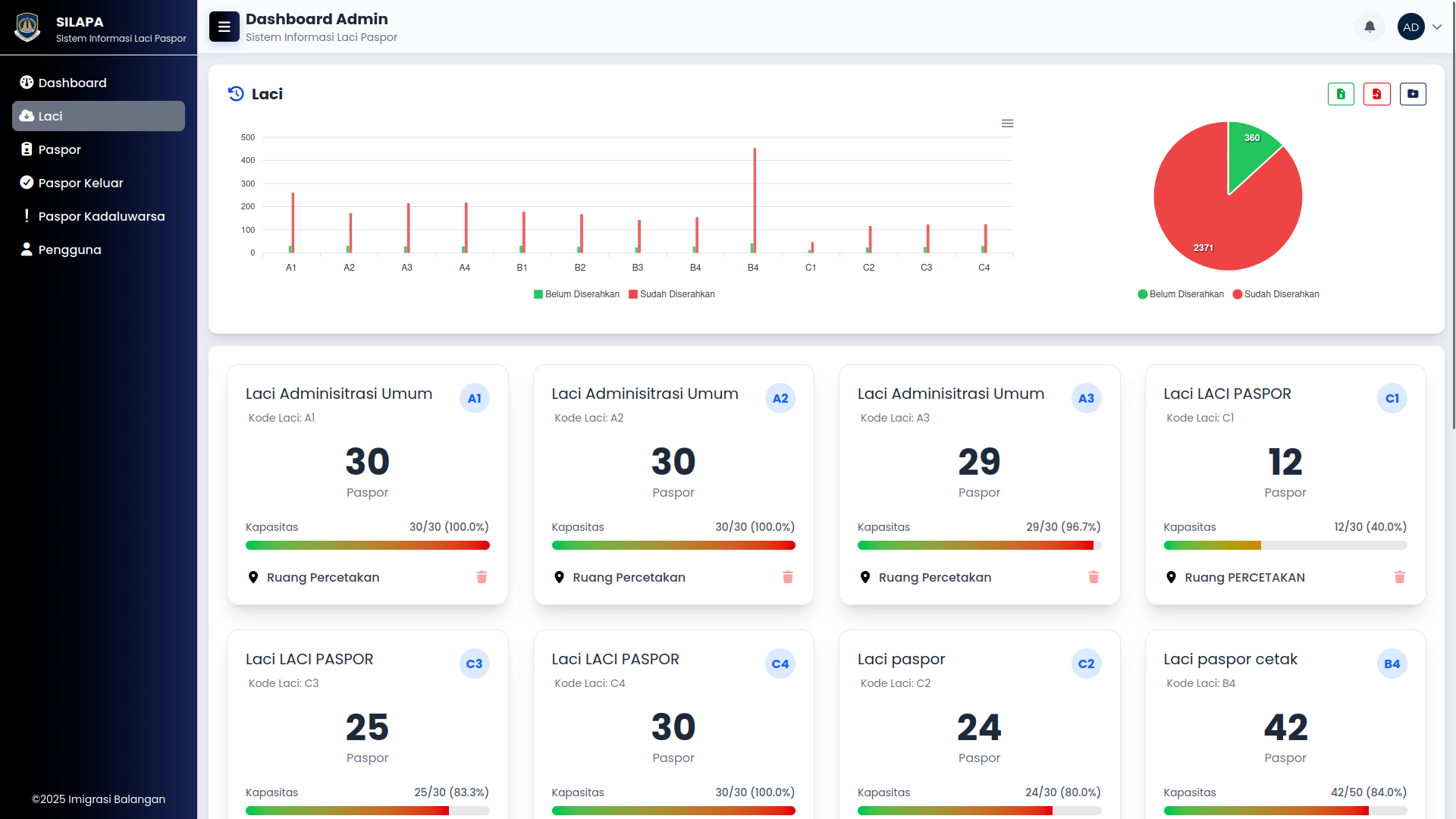Screen dimensions: 1456x819
Task: Open the bar chart options menu
Action: [x=1007, y=124]
